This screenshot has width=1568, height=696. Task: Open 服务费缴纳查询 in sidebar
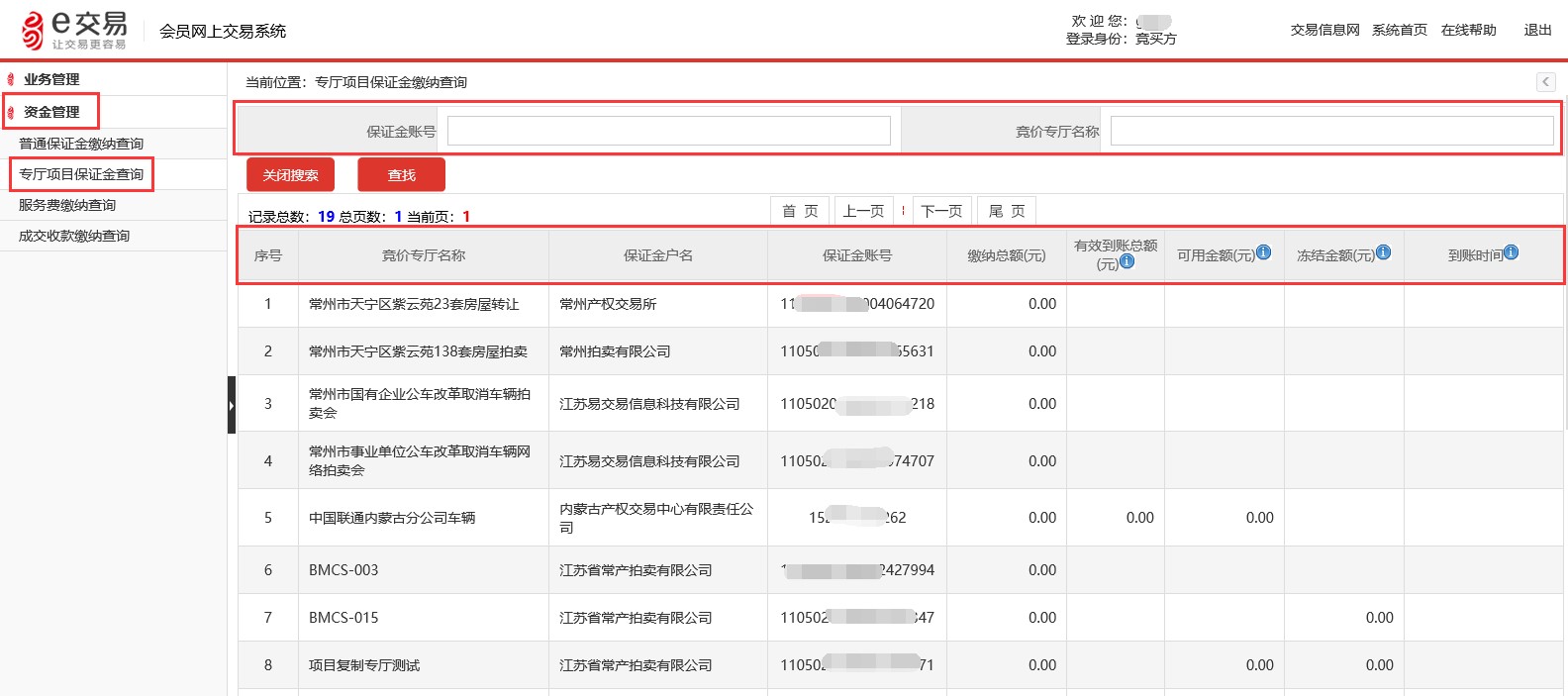click(x=67, y=205)
